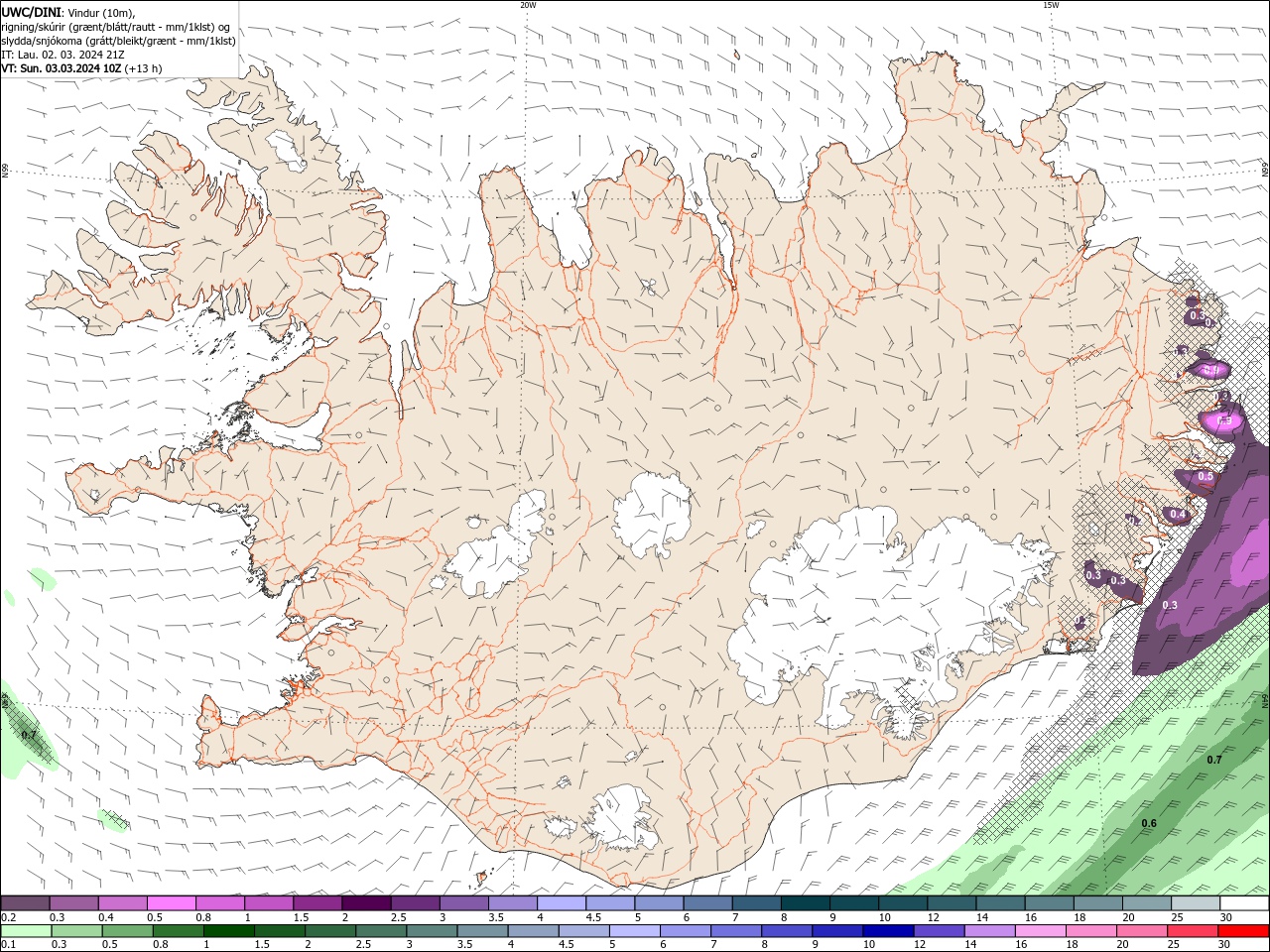Pick the pure red swatch labeled 30 in rain legend
This screenshot has width=1270, height=952.
[1242, 931]
